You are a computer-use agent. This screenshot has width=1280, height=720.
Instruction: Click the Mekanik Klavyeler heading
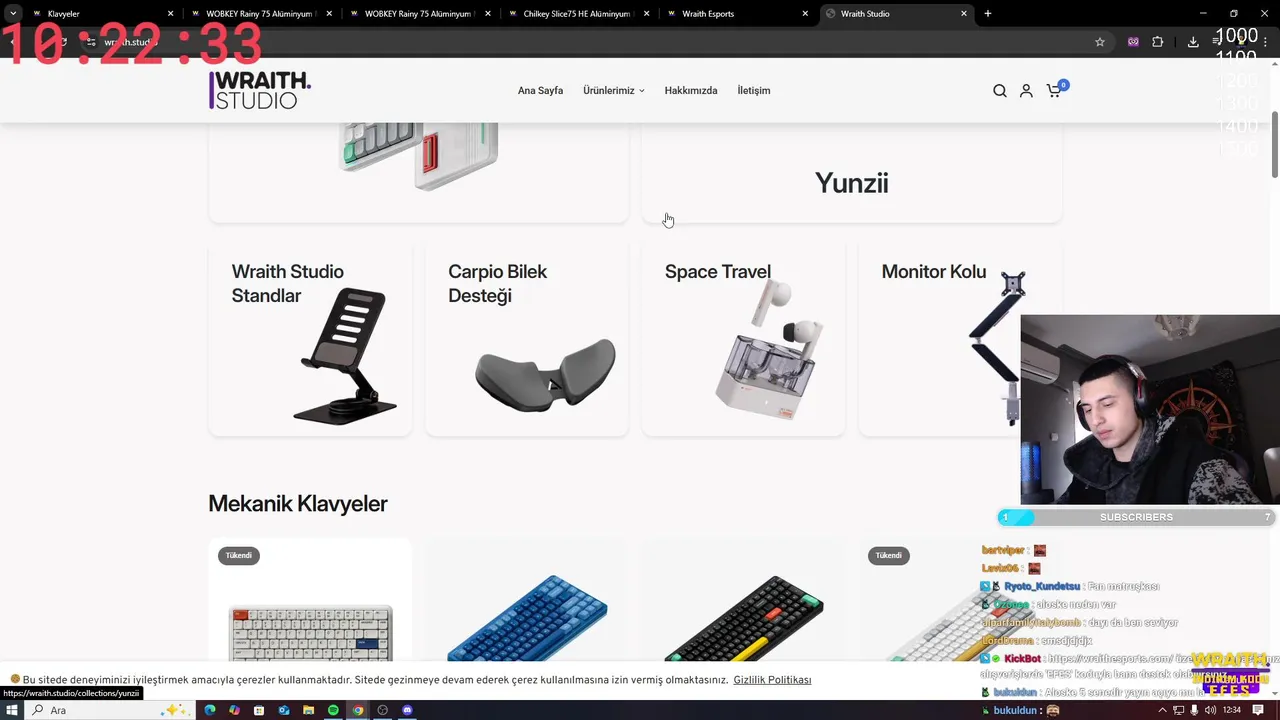[x=298, y=504]
